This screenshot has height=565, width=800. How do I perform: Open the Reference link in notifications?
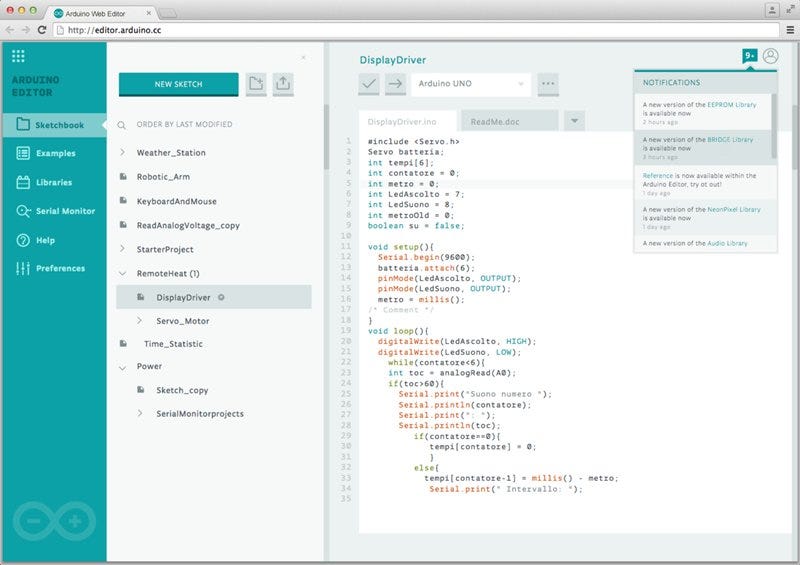pos(657,176)
